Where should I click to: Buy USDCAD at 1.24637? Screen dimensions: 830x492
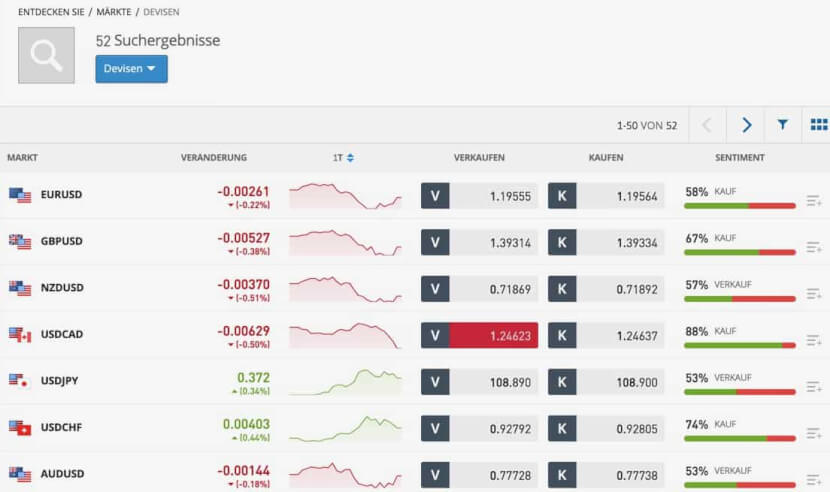point(606,335)
